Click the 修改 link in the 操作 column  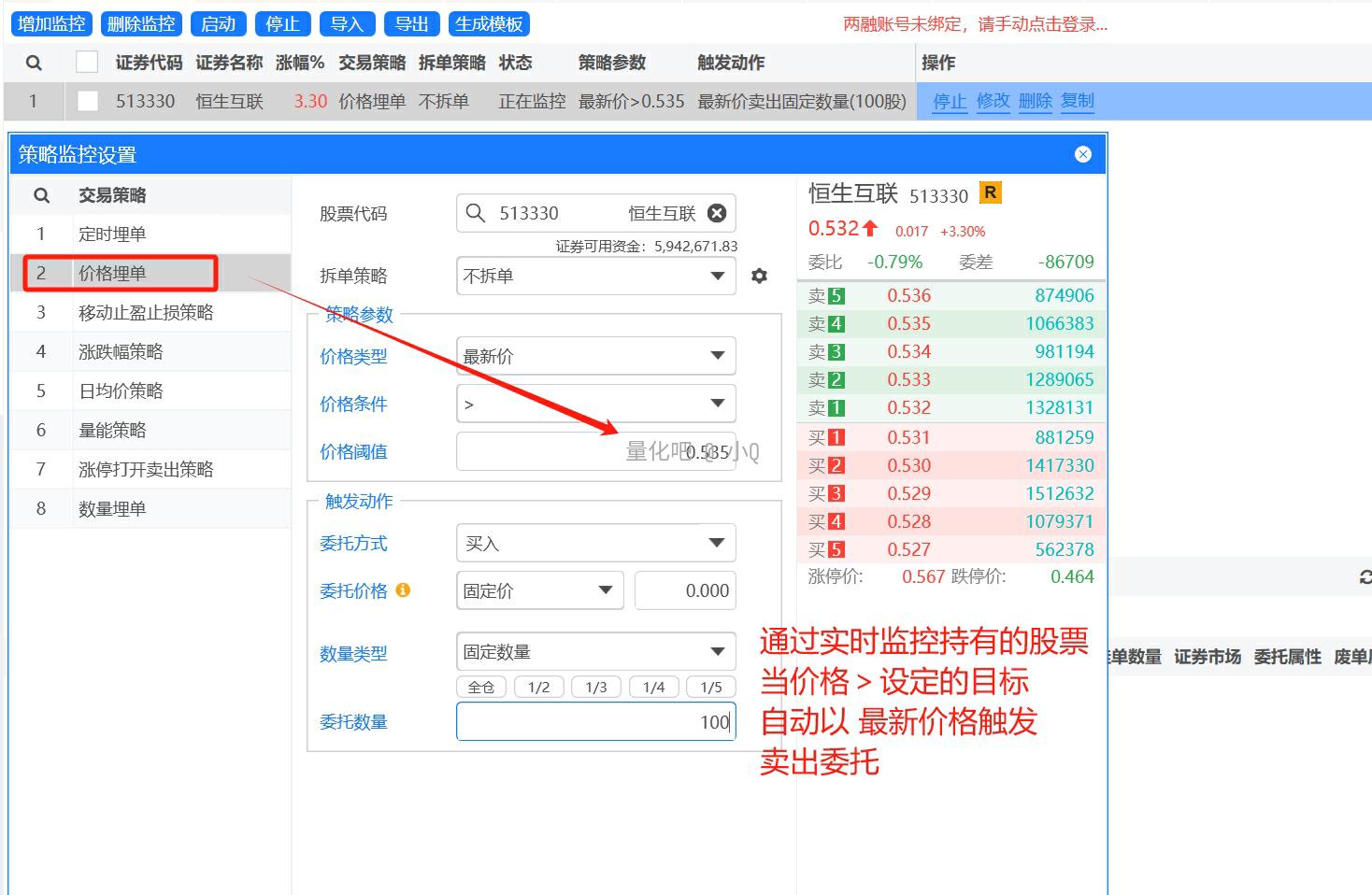pyautogui.click(x=993, y=101)
